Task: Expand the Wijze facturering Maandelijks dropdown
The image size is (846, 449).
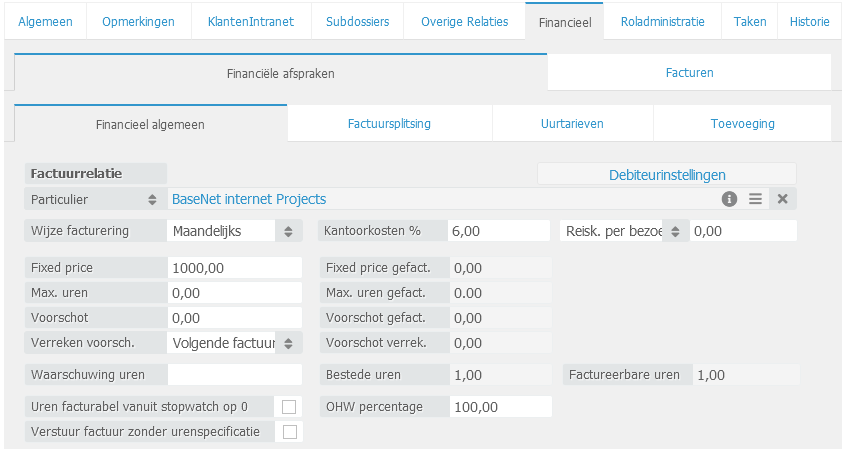Action: 287,231
